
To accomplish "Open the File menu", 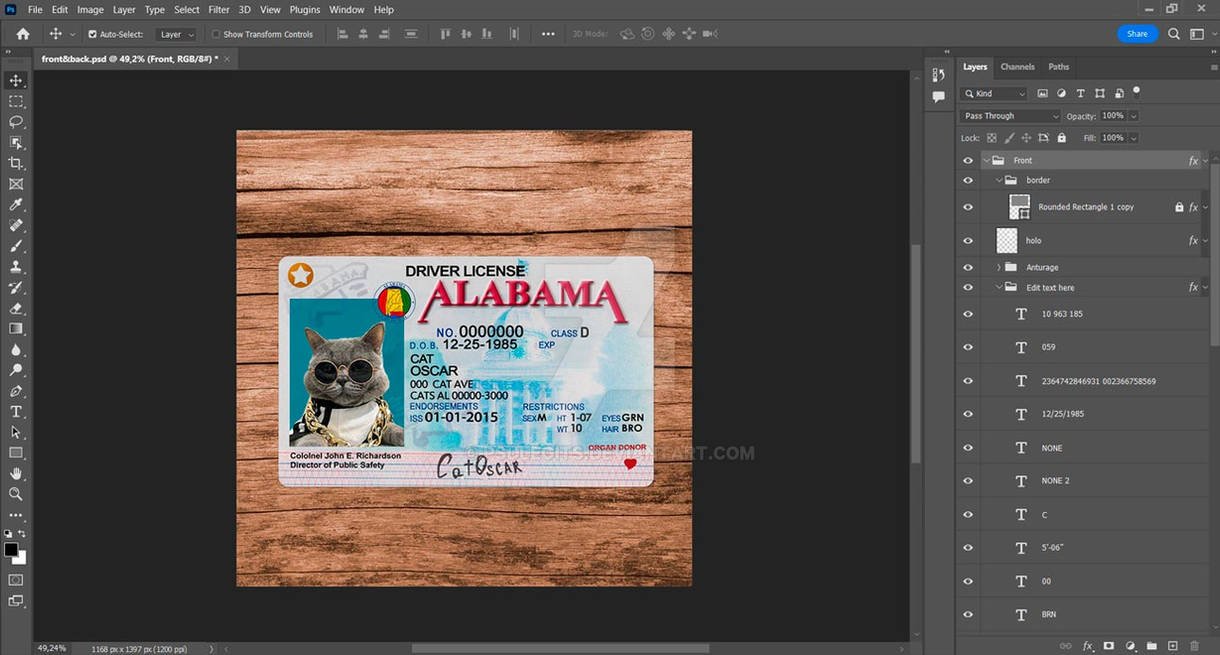I will pos(35,9).
